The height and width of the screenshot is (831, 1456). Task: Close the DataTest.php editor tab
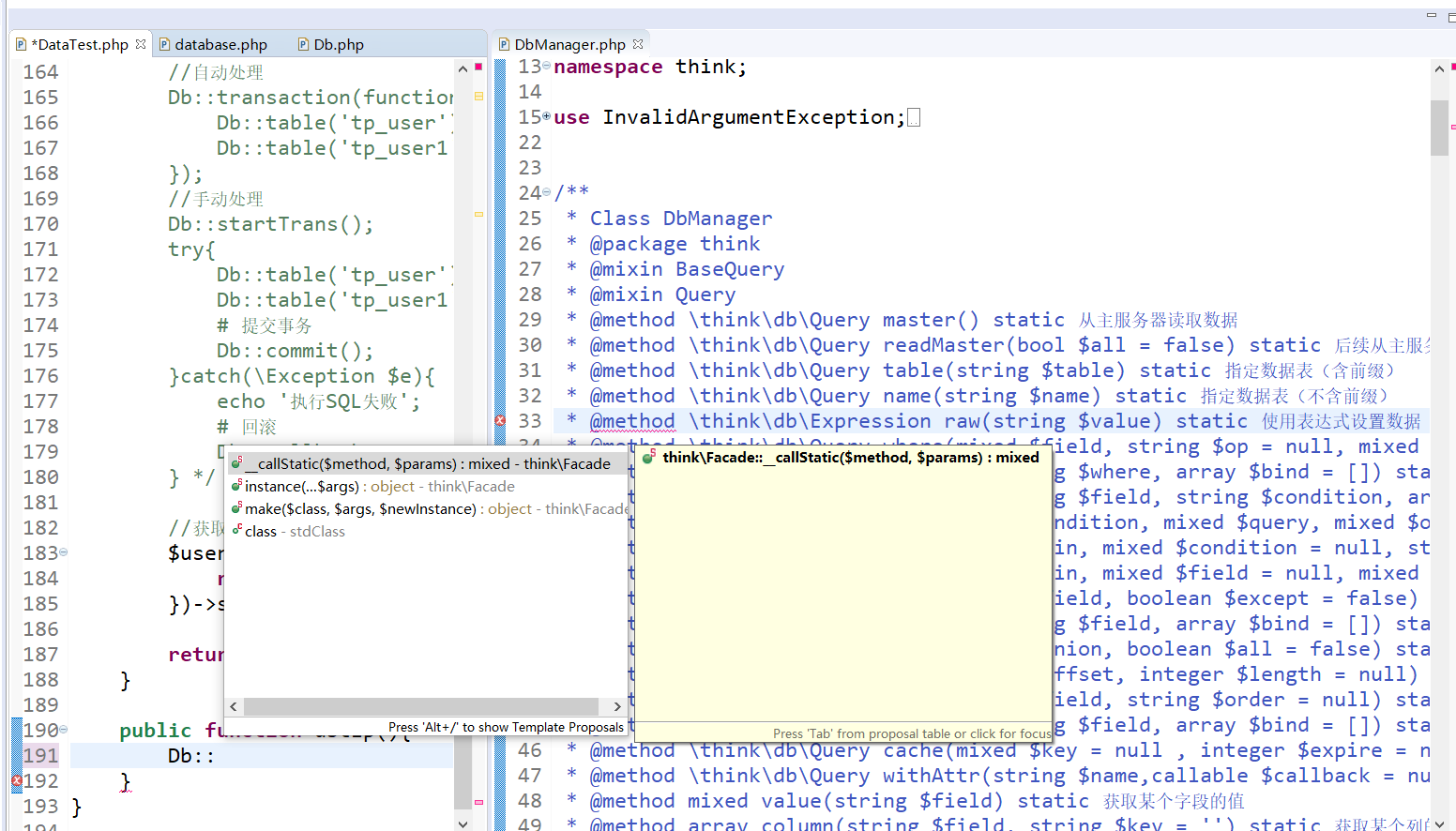pos(141,44)
